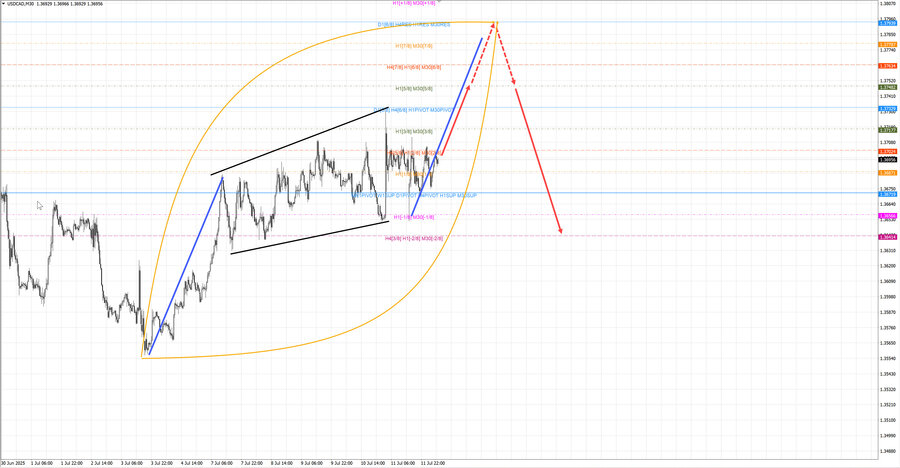Screen dimensions: 900x468
Task: Click the 1.36200 price scale value
Action: (889, 266)
